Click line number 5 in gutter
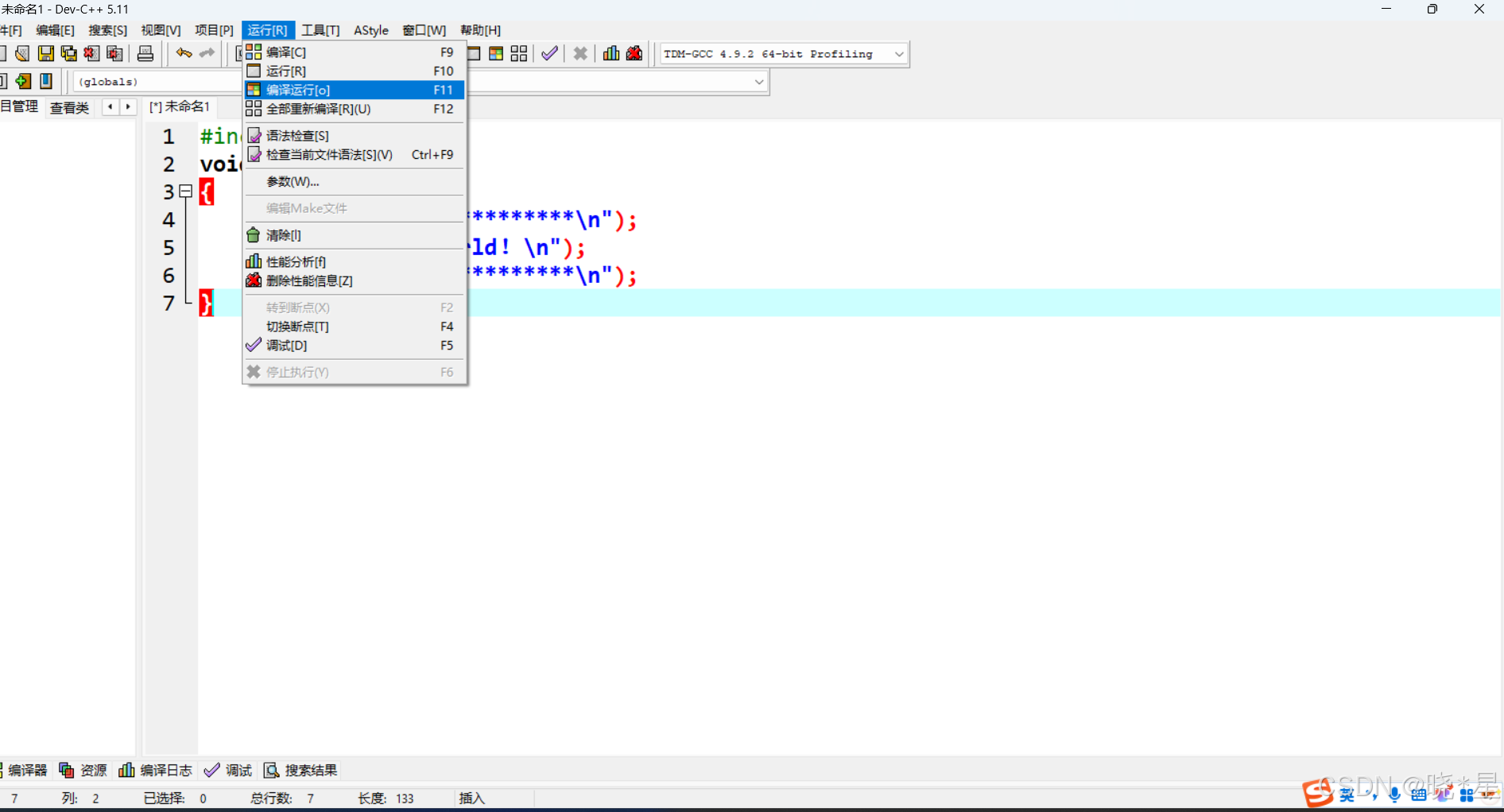 [169, 248]
